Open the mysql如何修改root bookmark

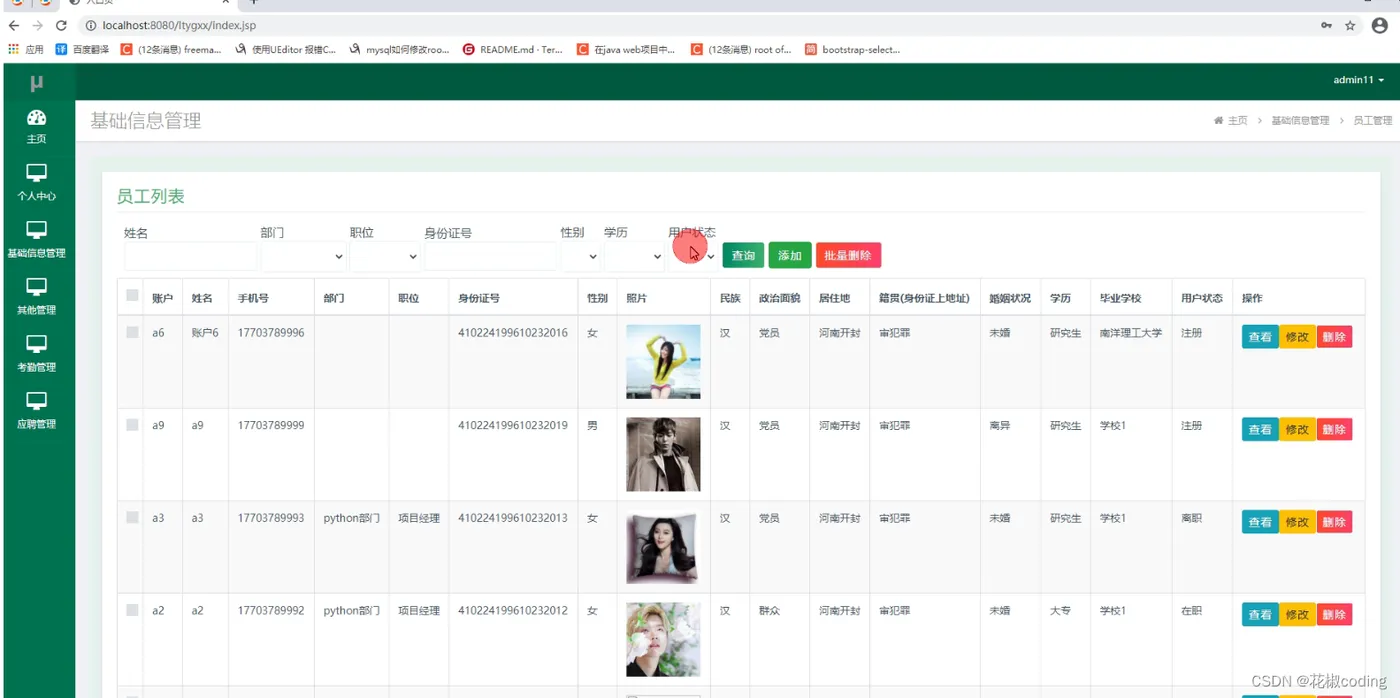coord(399,49)
